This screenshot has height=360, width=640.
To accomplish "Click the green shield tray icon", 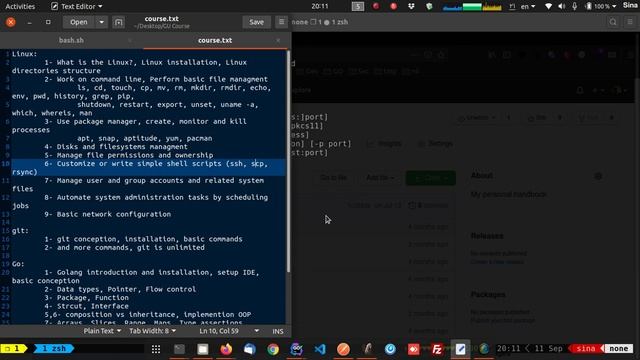I will [429, 6].
